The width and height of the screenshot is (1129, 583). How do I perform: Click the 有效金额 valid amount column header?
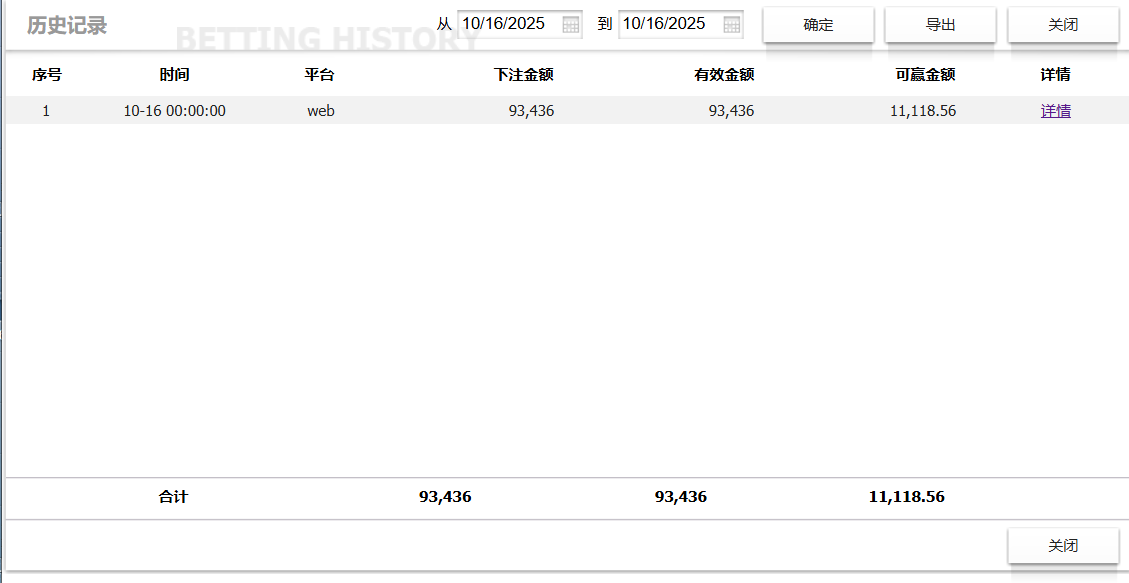[x=724, y=74]
